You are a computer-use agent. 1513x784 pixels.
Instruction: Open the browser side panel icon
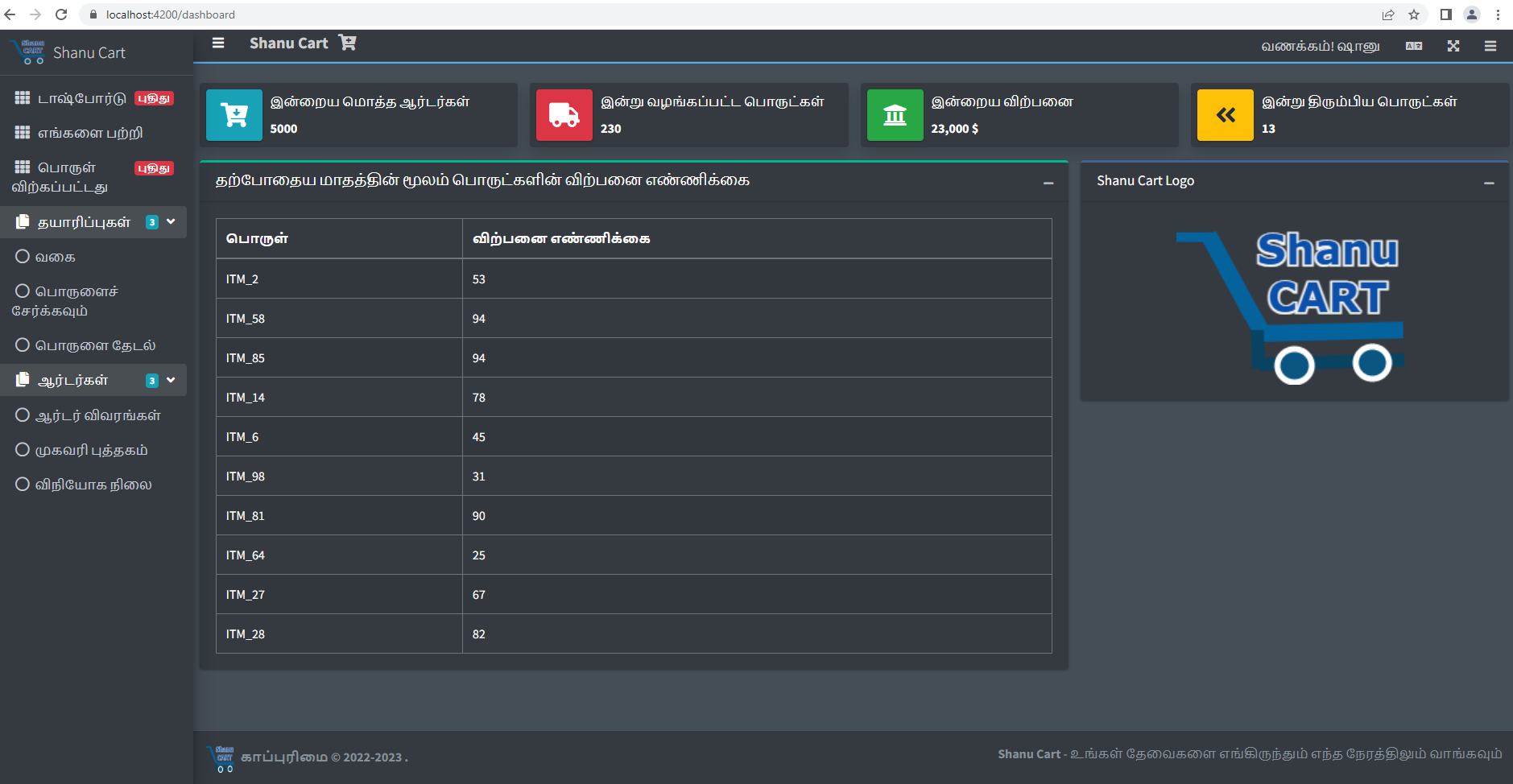(1446, 14)
